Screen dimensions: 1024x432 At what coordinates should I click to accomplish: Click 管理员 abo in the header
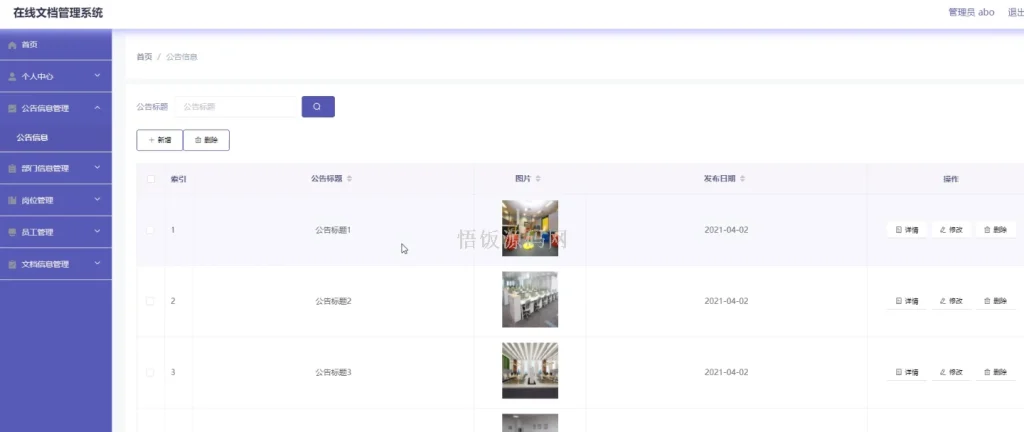971,12
